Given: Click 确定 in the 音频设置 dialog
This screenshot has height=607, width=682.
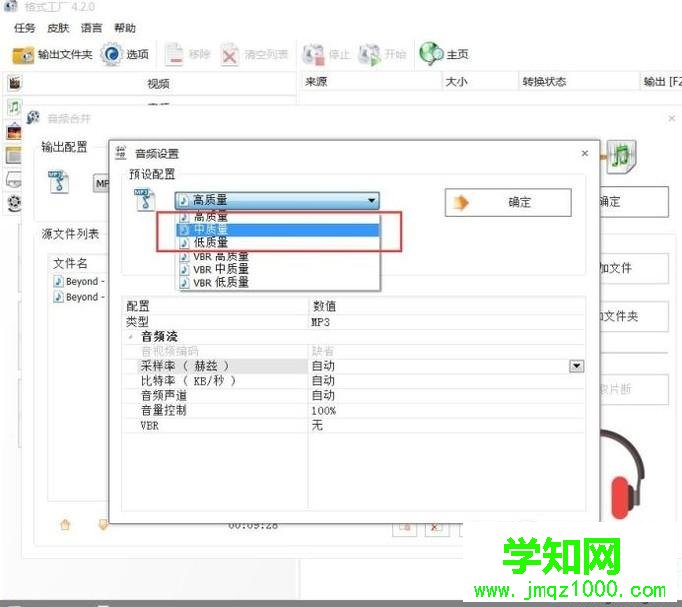Looking at the screenshot, I should [508, 202].
